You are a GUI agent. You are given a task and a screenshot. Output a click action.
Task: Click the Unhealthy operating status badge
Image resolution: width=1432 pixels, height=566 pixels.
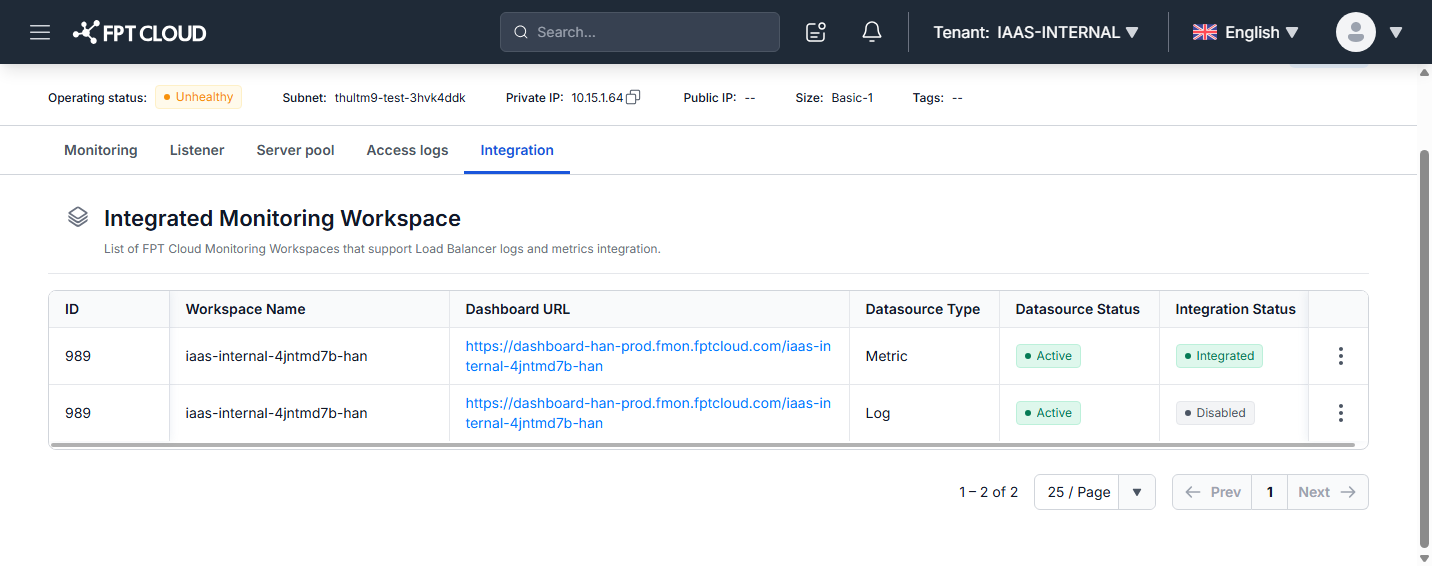pos(198,97)
